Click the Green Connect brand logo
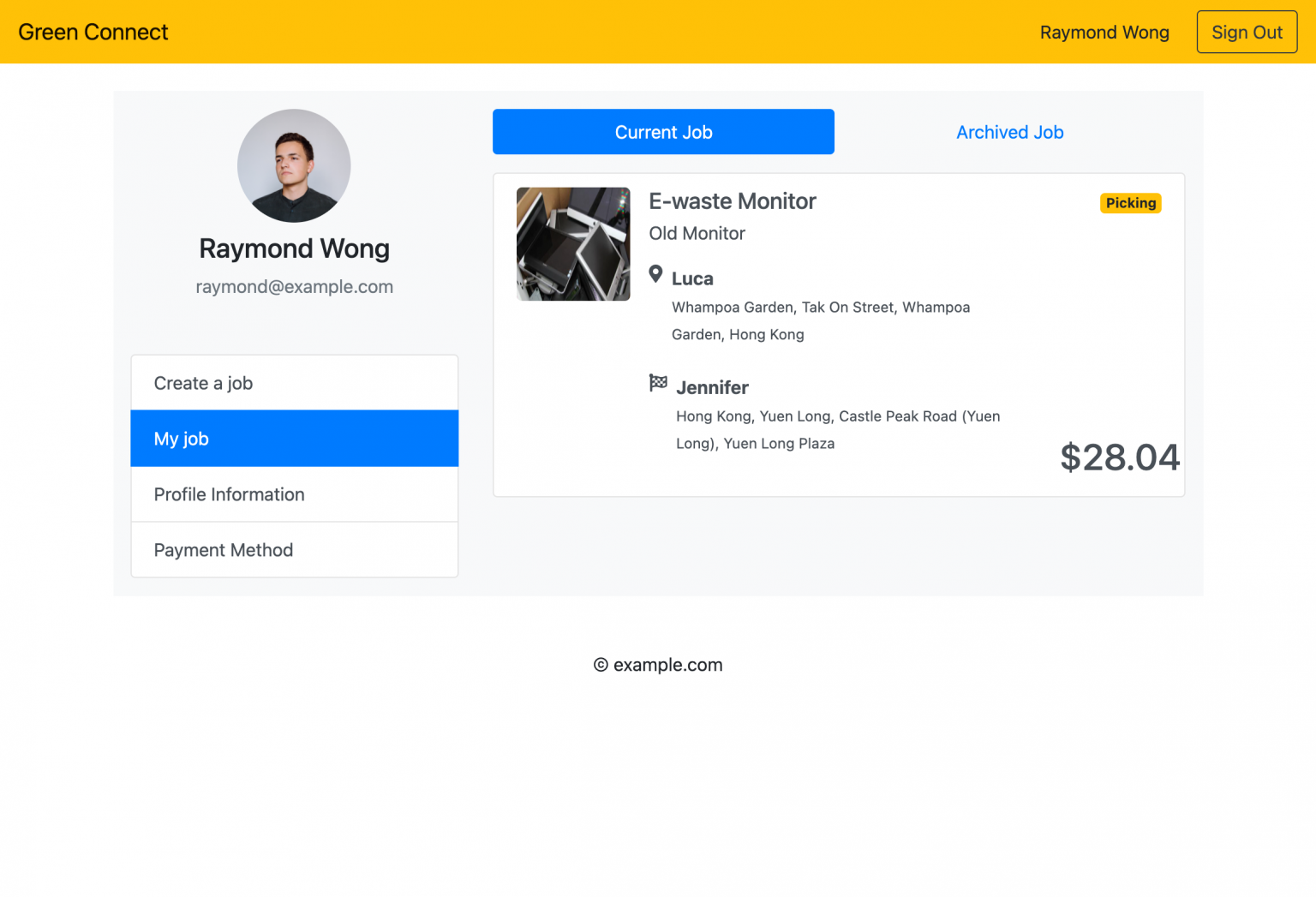This screenshot has width=1316, height=897. click(x=93, y=33)
